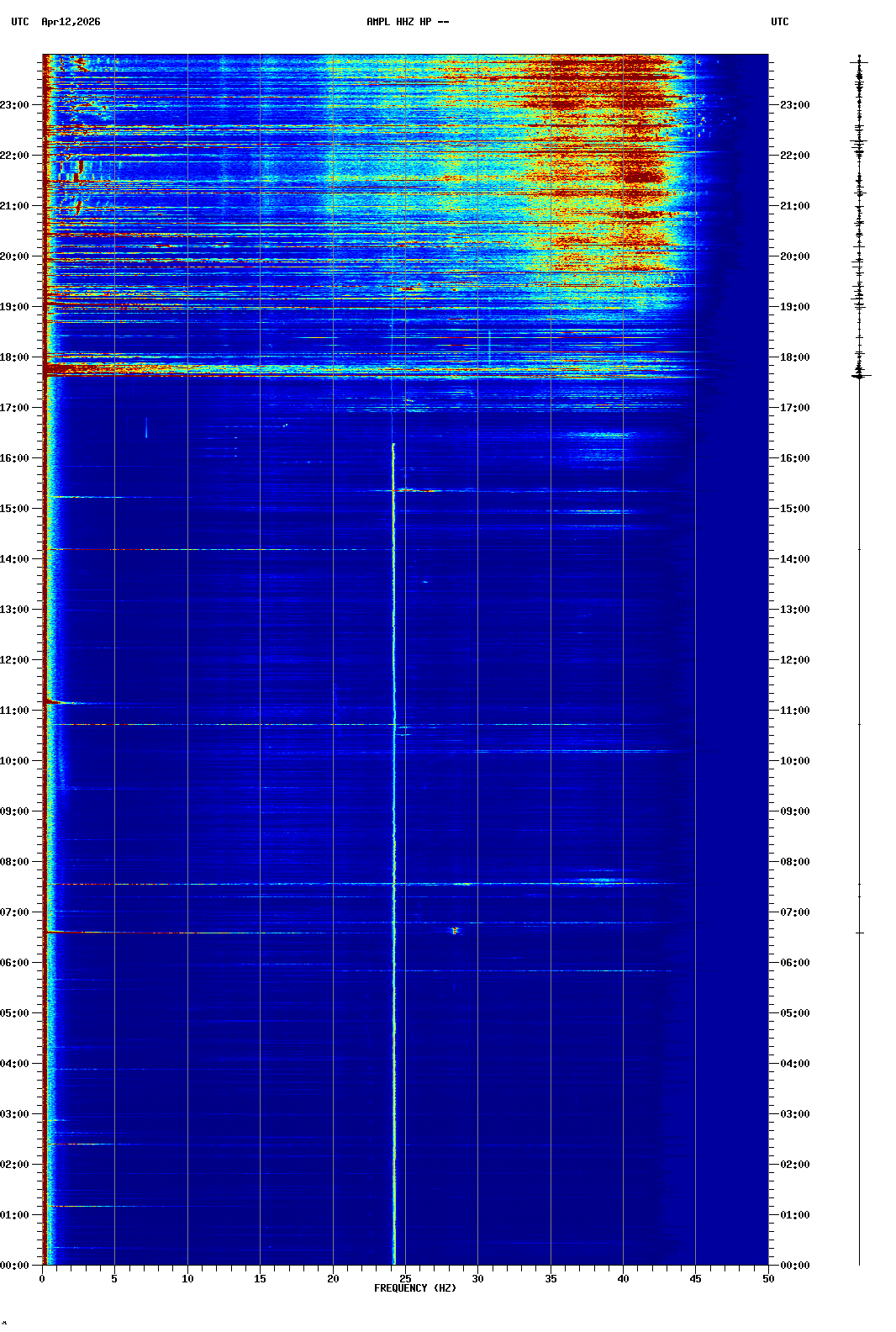This screenshot has width=896, height=1332.
Task: Click the top end of the 24 Hz line
Action: point(393,445)
